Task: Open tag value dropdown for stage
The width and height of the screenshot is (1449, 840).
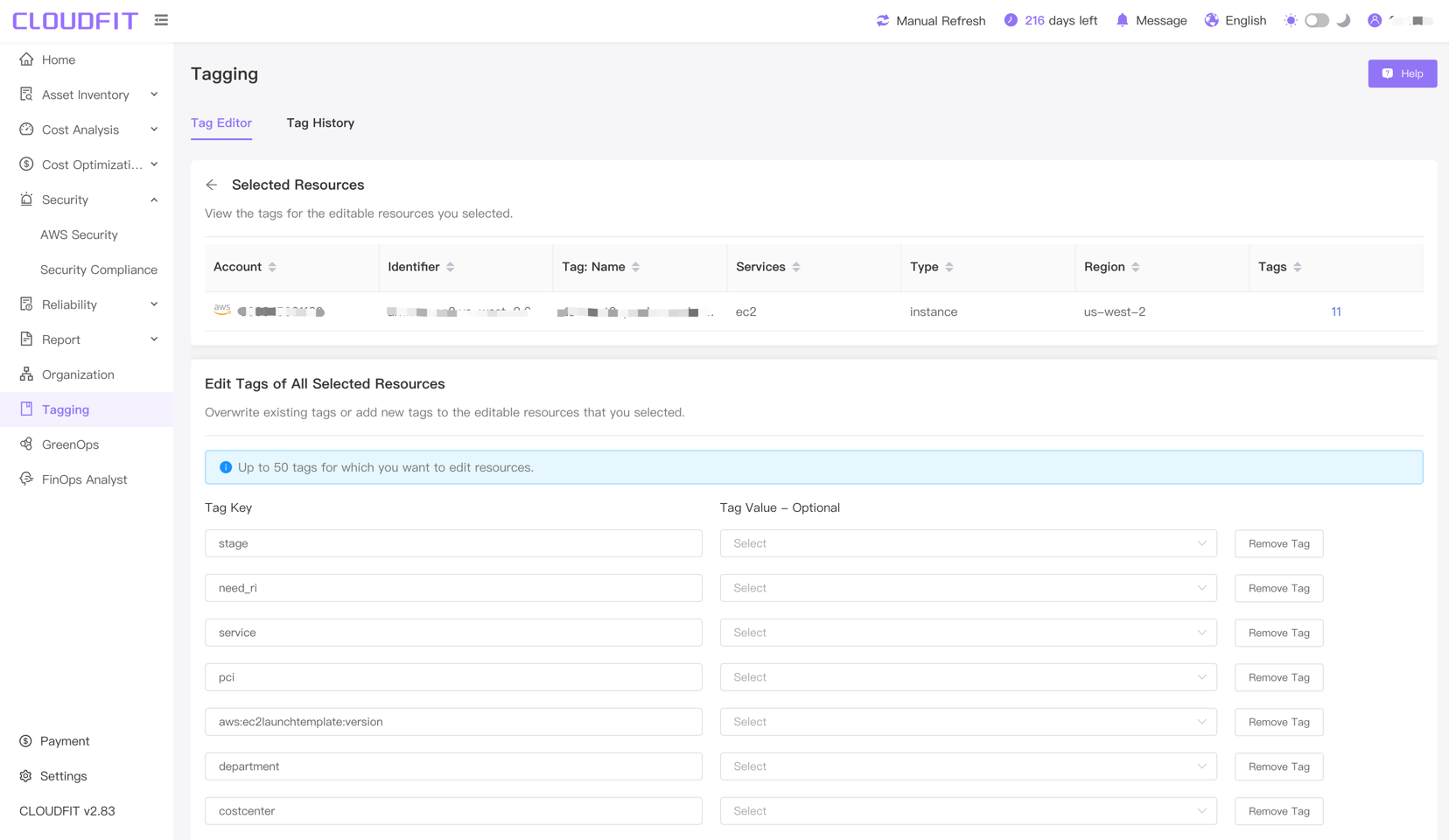Action: 968,543
